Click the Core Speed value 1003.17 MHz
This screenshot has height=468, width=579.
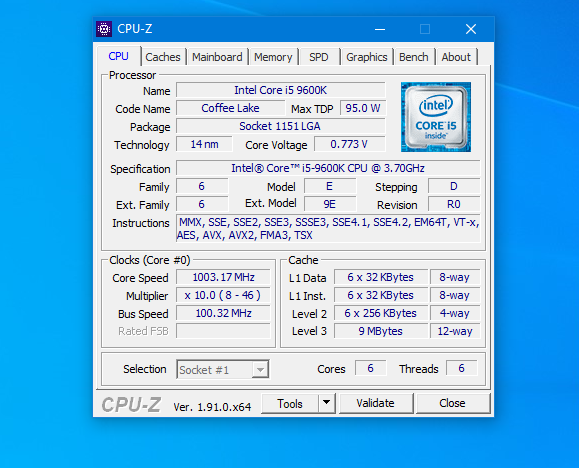coord(223,277)
